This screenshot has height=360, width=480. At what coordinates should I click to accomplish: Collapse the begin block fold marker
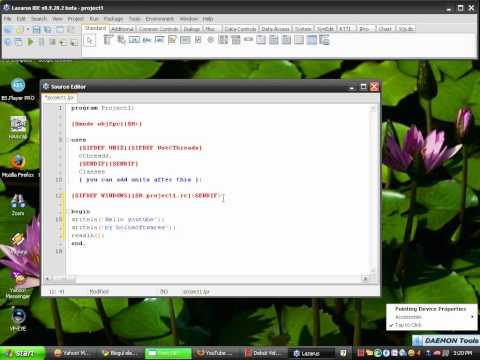point(67,212)
